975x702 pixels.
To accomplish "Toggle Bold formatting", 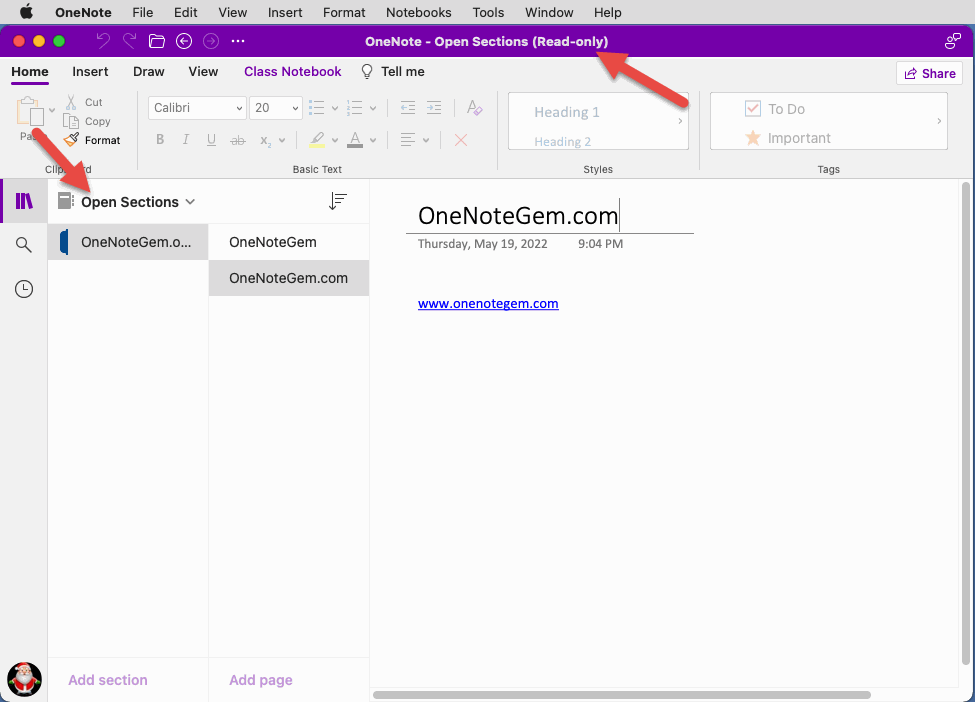I will point(160,140).
